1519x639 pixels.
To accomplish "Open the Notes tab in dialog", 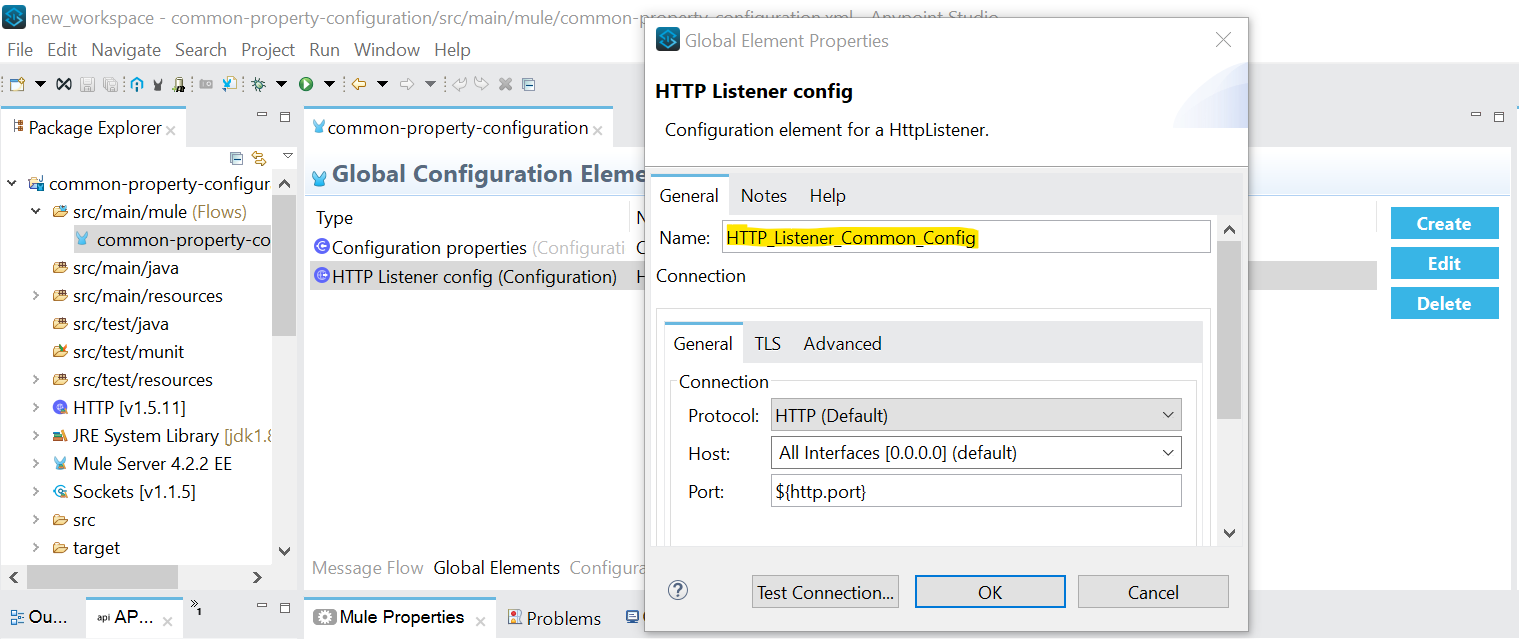I will pos(764,196).
